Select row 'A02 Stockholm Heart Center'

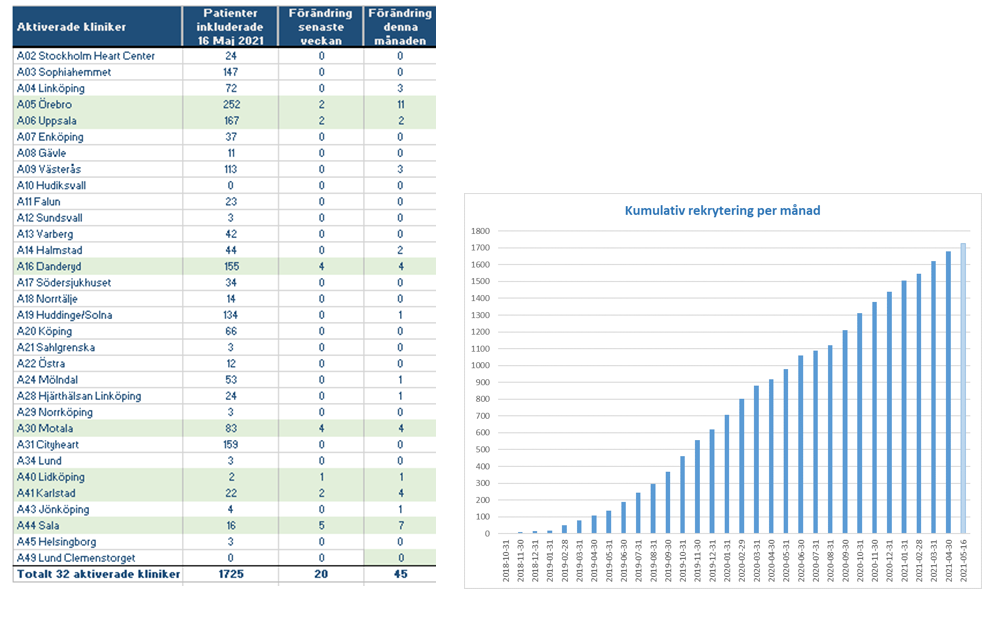point(224,56)
